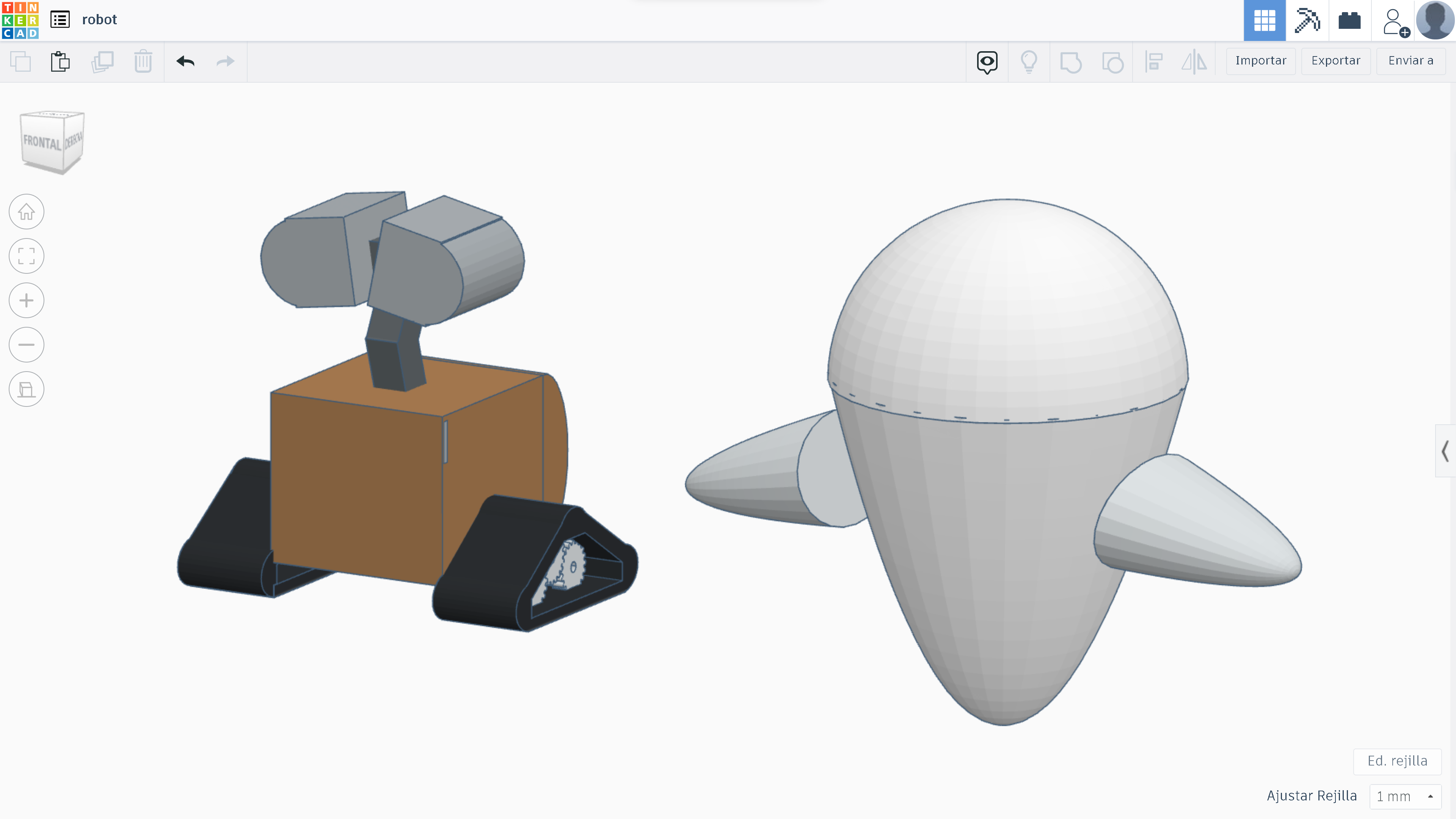Undo the last action
Screen dimensions: 1456x819
(x=185, y=61)
